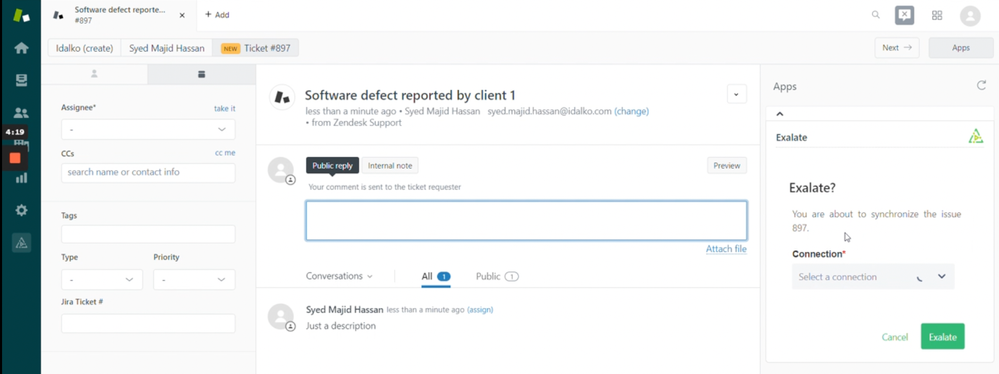The width and height of the screenshot is (999, 374).
Task: Click the Zendesk logo at top left
Action: pos(21,15)
